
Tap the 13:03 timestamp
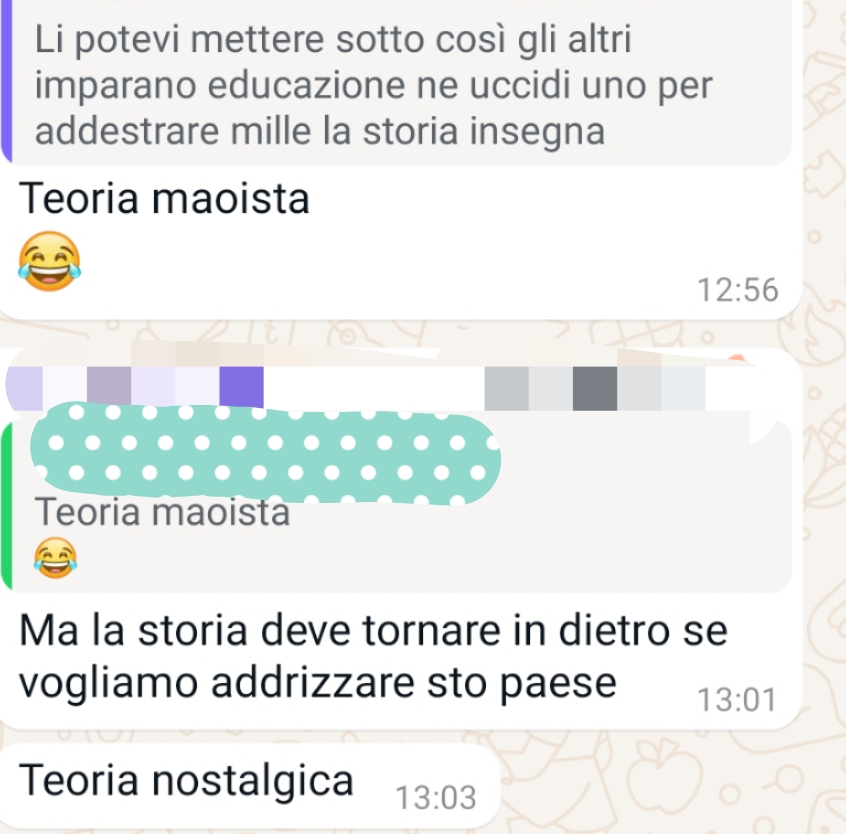click(435, 797)
